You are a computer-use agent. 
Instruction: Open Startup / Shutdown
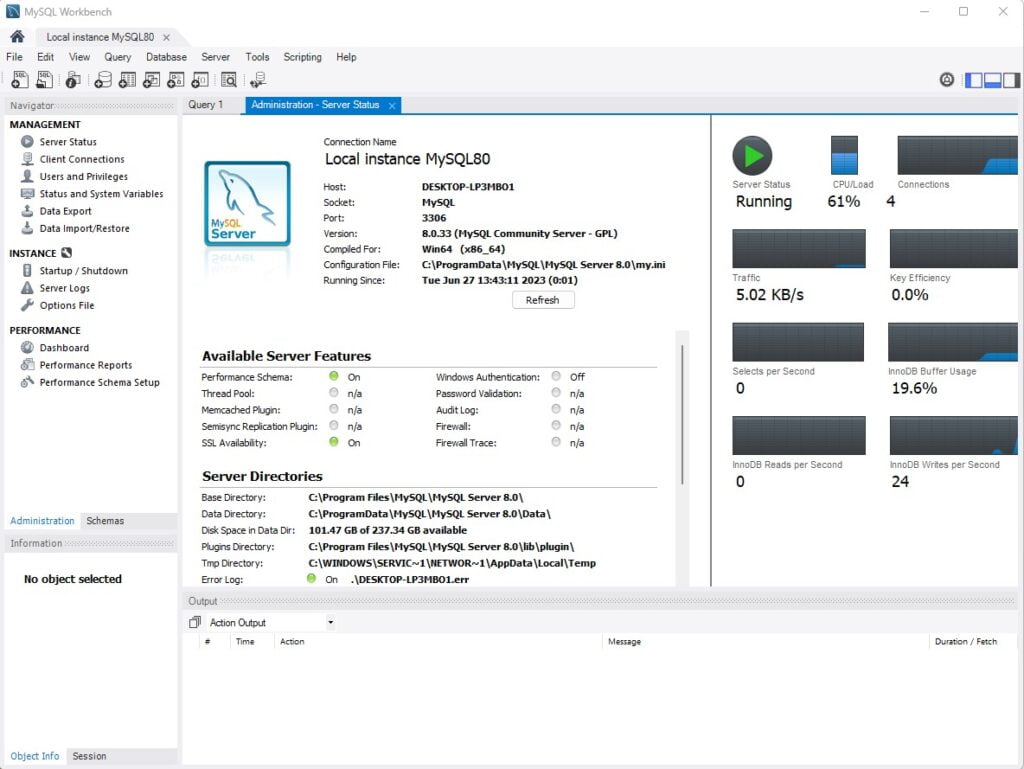[x=84, y=270]
